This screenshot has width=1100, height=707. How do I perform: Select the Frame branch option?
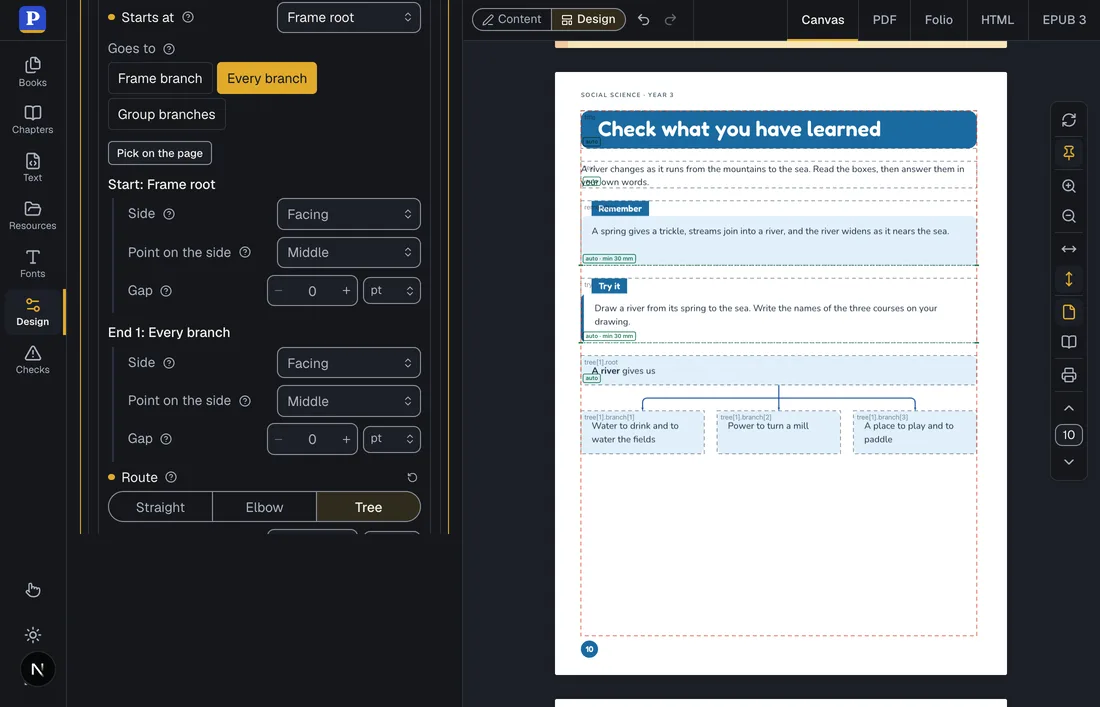pos(160,79)
